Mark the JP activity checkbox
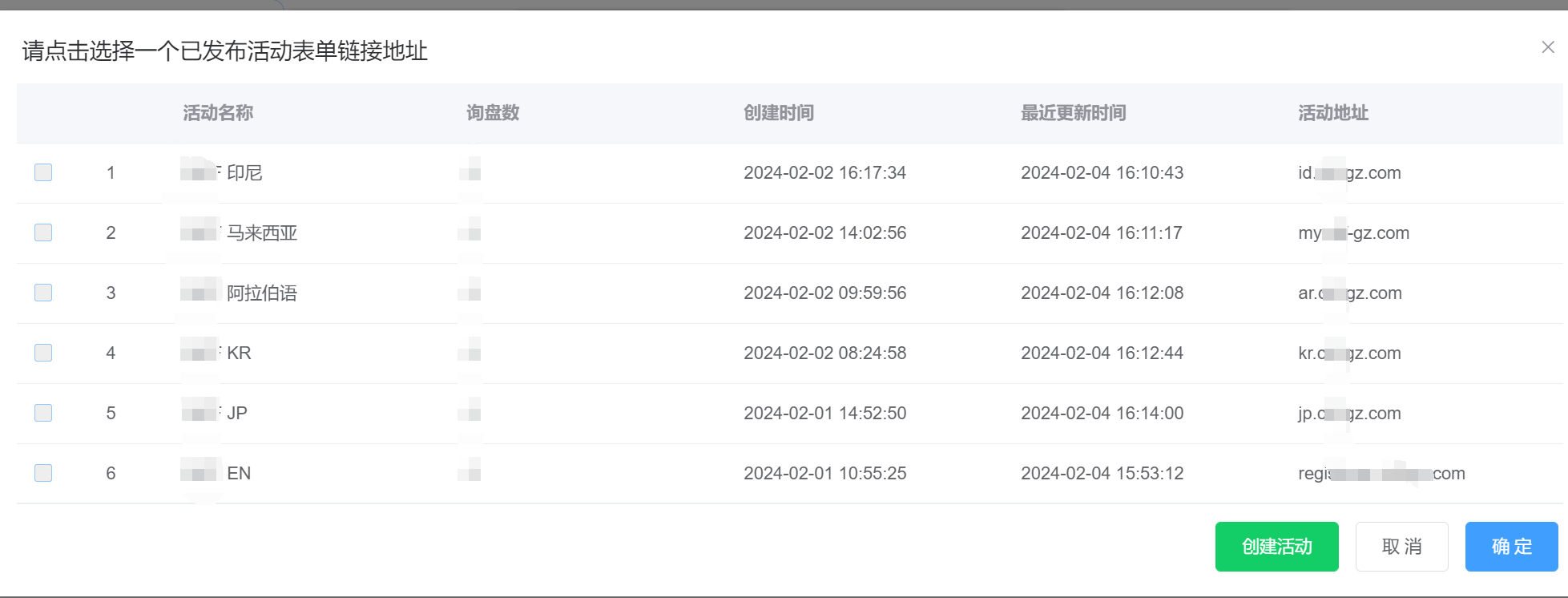 pos(43,413)
